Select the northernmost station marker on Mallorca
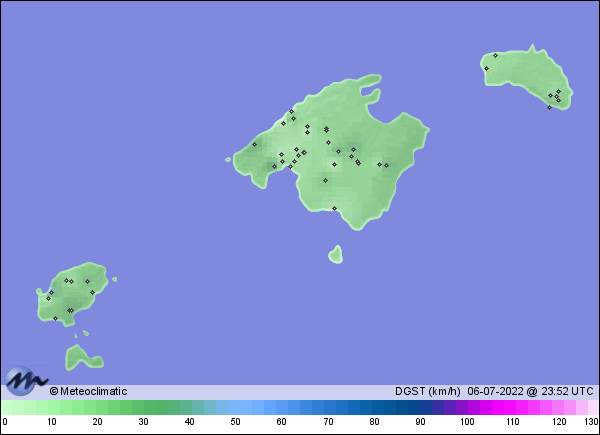This screenshot has height=435, width=600. click(291, 111)
